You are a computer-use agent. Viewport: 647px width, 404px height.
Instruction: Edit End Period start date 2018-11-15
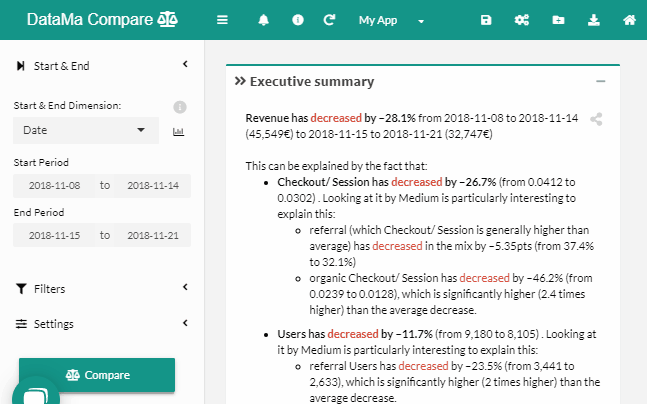pyautogui.click(x=54, y=236)
